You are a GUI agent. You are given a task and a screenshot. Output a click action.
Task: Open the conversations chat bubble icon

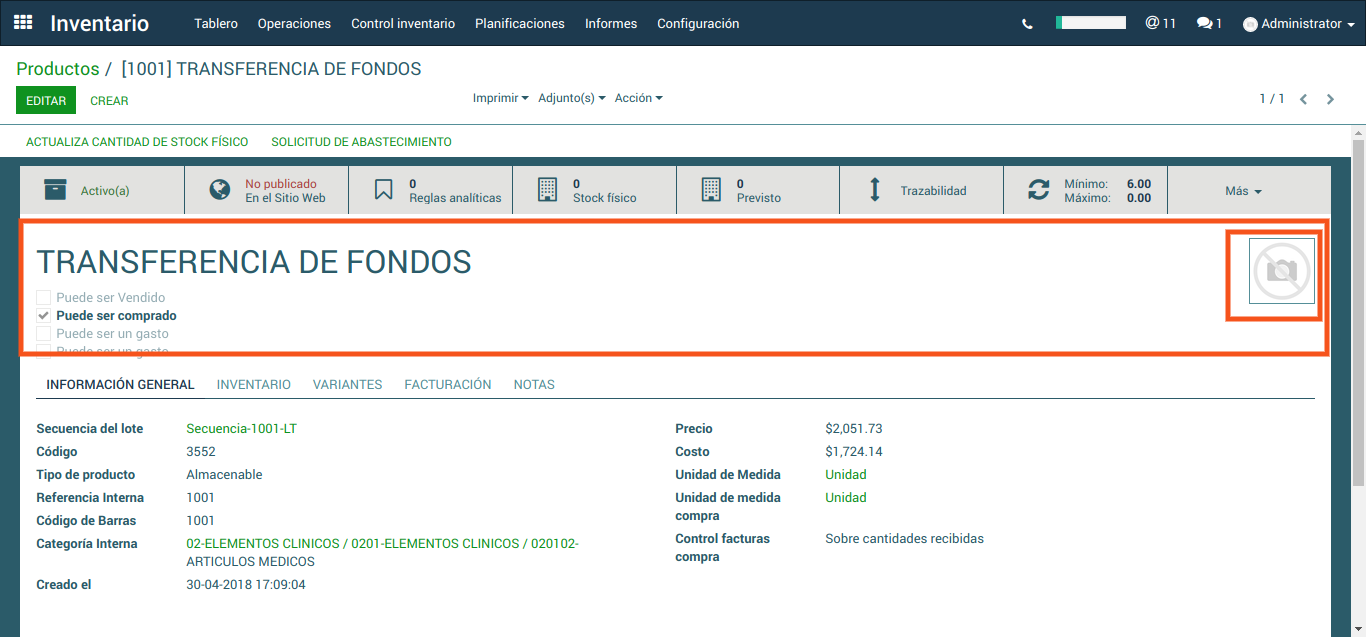[1205, 23]
